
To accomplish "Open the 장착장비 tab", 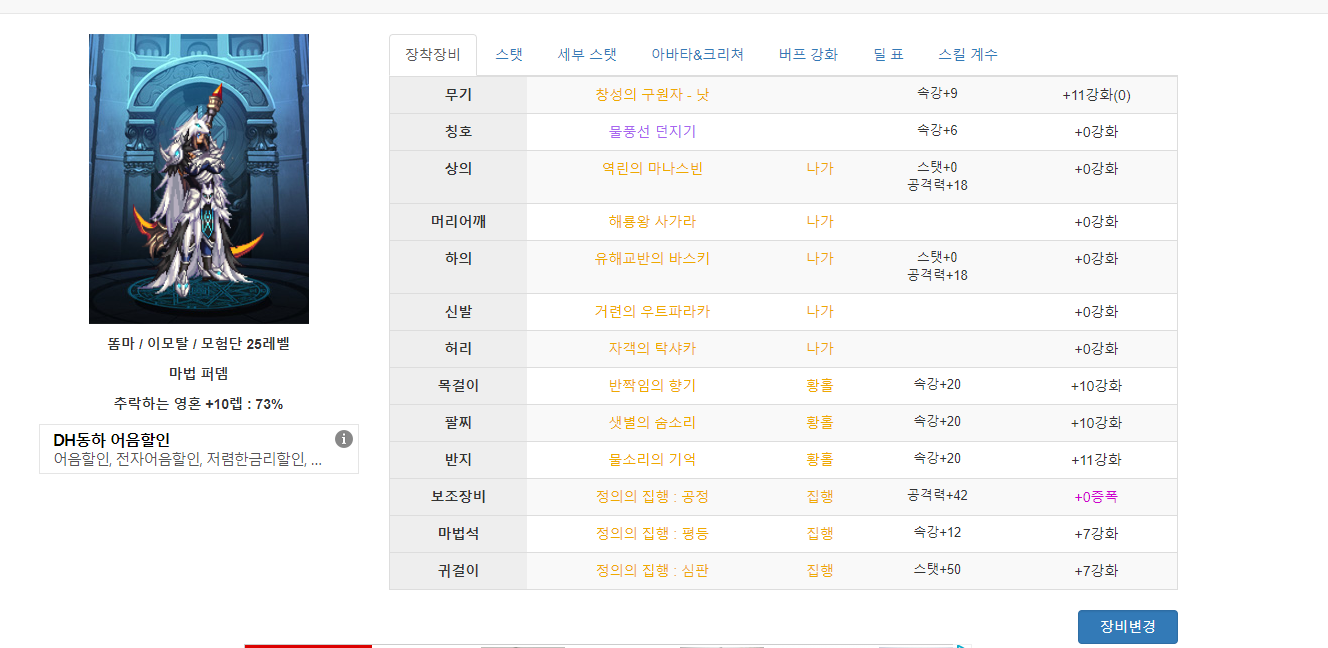I will click(x=433, y=55).
